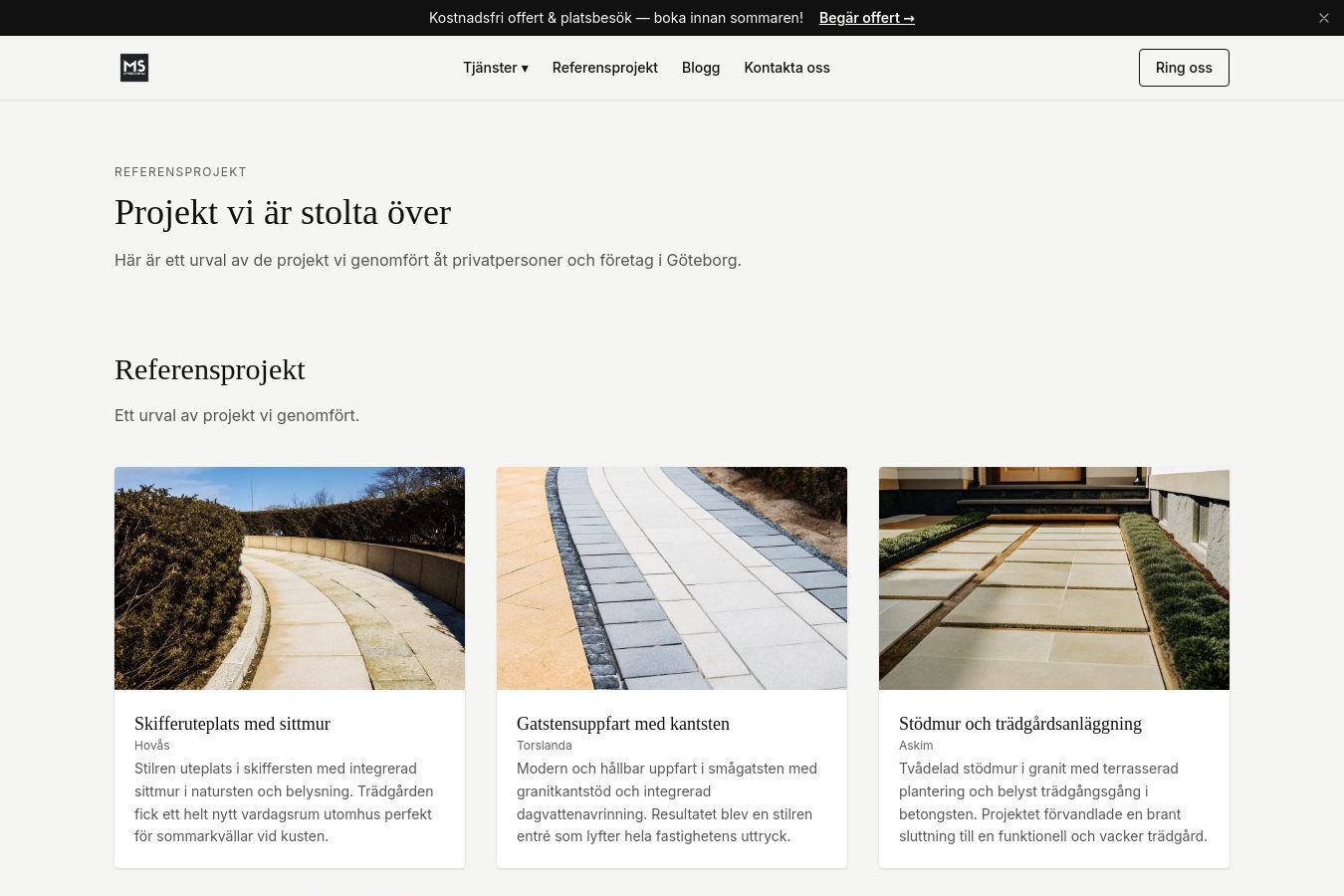Click the Projekt vi är stolta över heading

tap(283, 212)
